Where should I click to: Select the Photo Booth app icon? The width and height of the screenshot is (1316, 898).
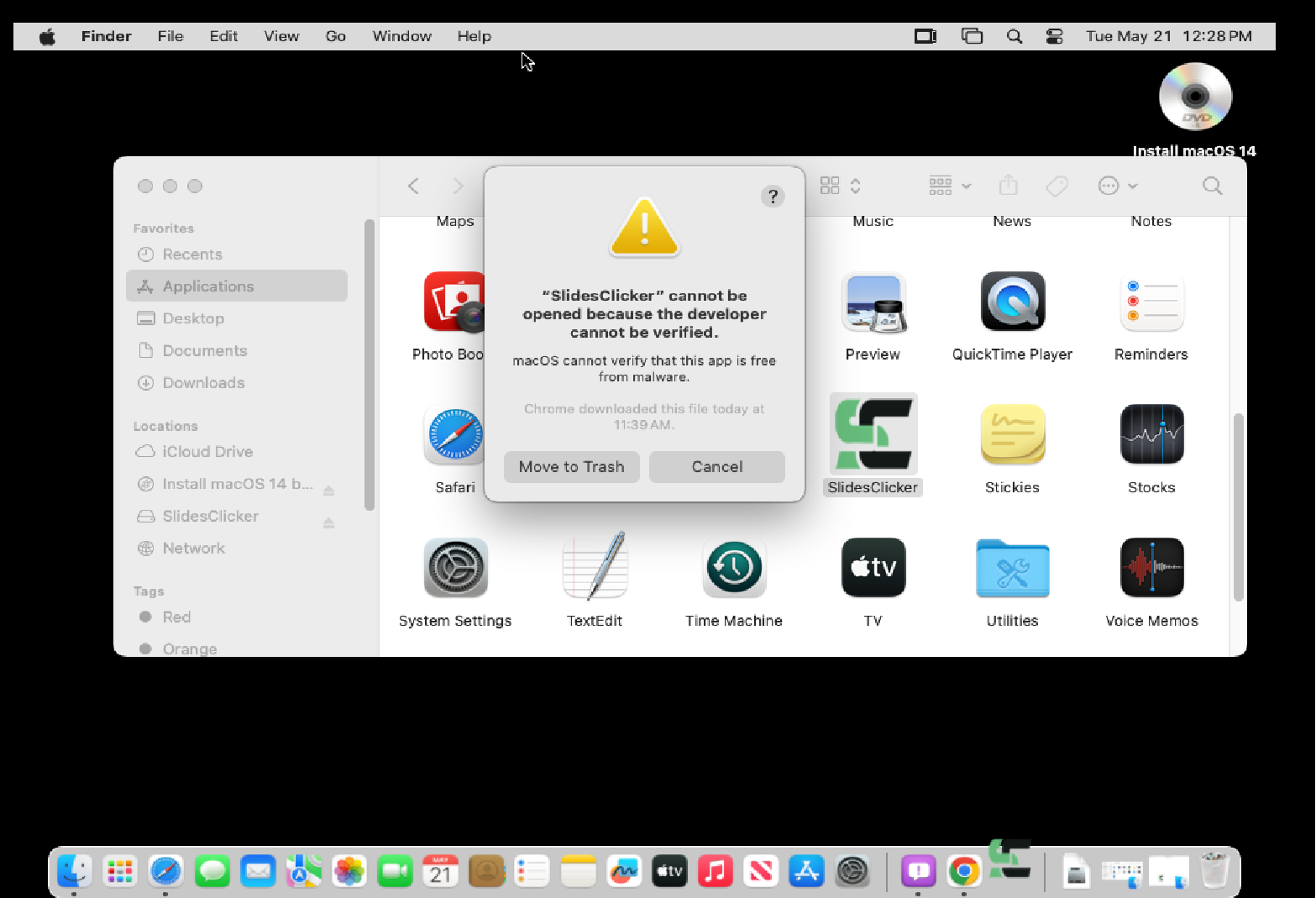(x=454, y=302)
